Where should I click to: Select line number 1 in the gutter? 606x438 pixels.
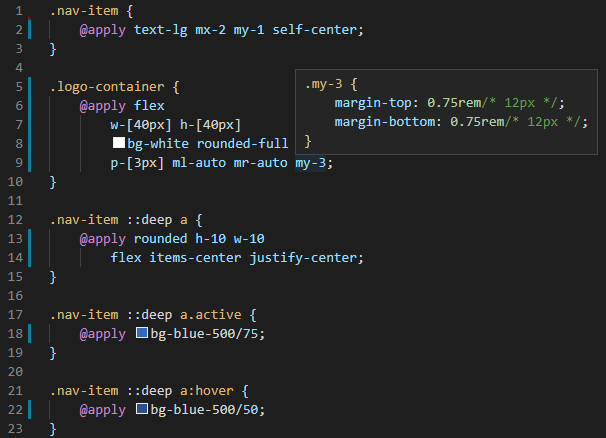click(x=19, y=11)
